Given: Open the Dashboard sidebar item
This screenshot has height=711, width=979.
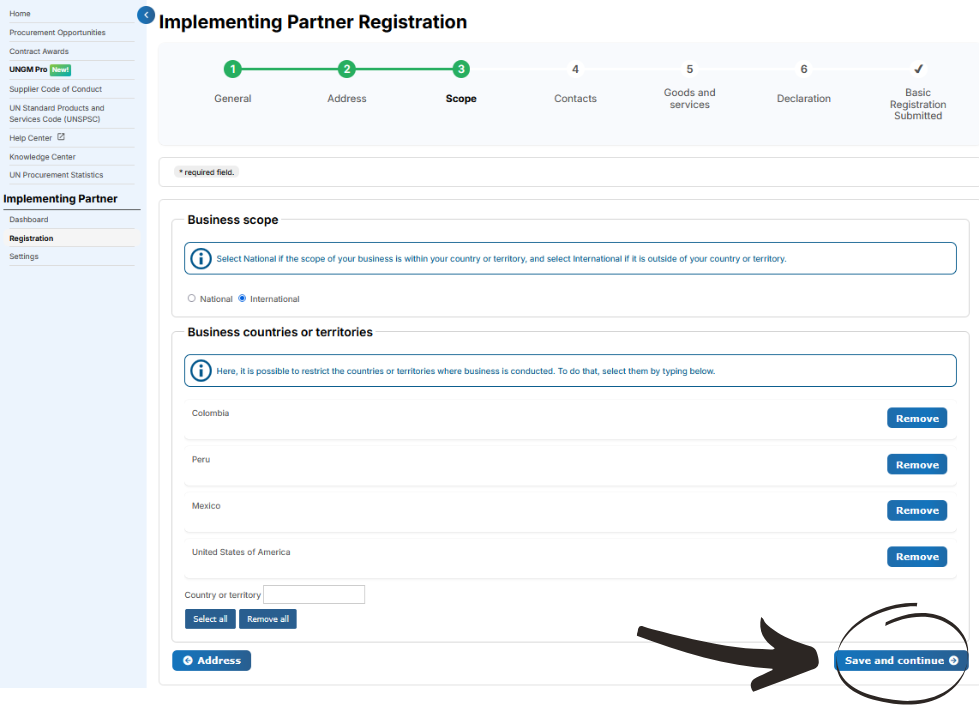Looking at the screenshot, I should (x=29, y=220).
